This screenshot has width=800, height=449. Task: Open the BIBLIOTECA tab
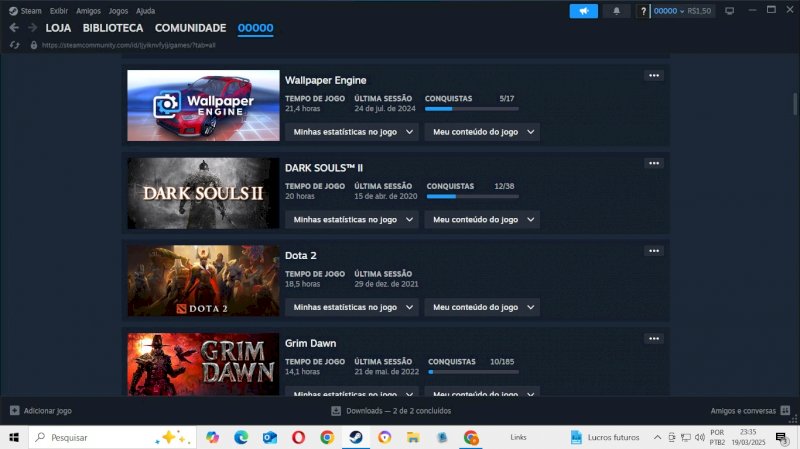(x=113, y=28)
